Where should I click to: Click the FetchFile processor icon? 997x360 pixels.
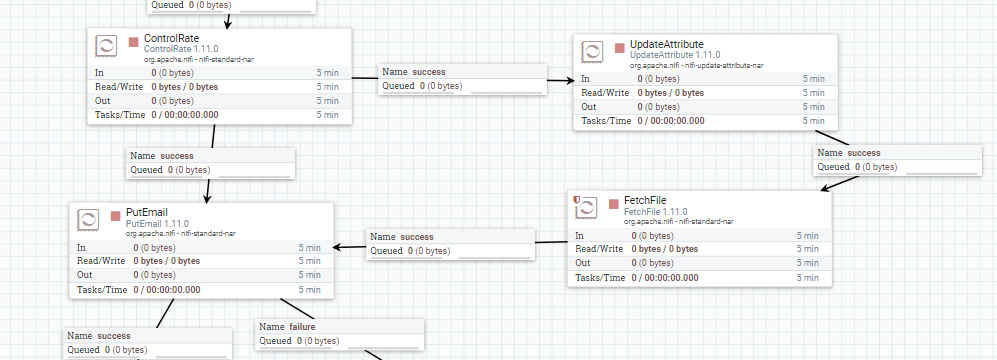[x=586, y=207]
